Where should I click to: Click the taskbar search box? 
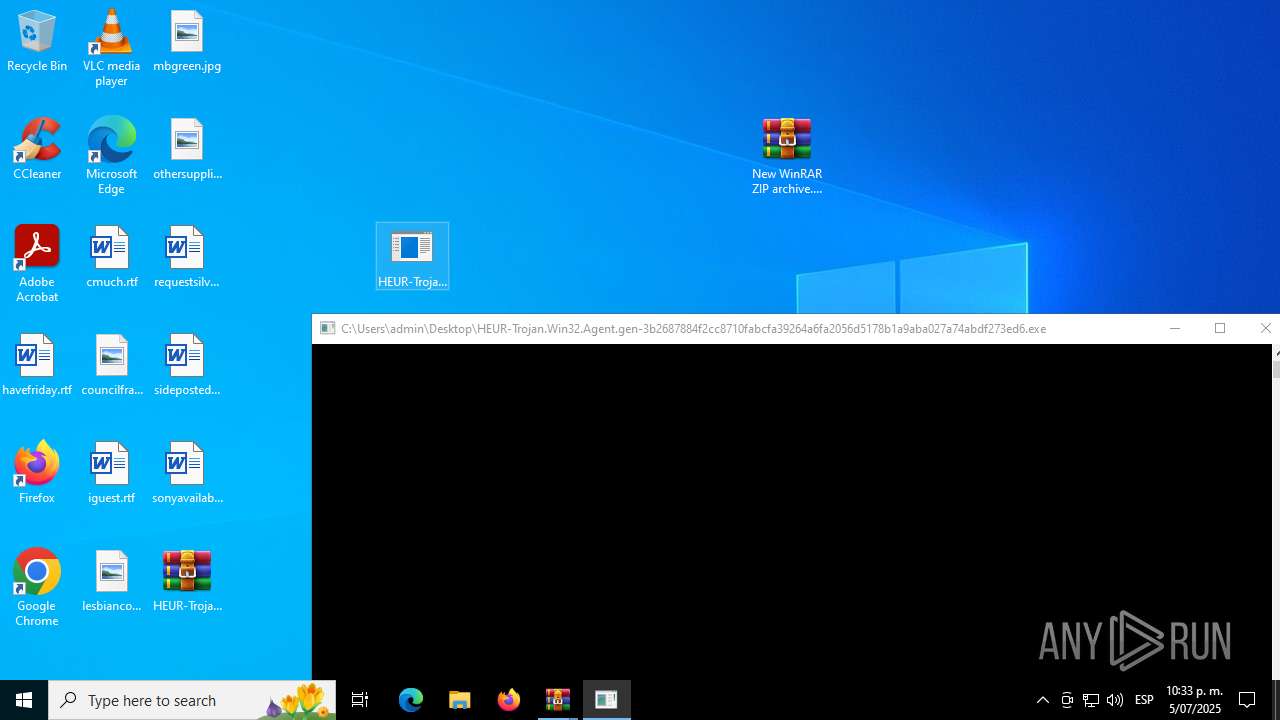192,700
